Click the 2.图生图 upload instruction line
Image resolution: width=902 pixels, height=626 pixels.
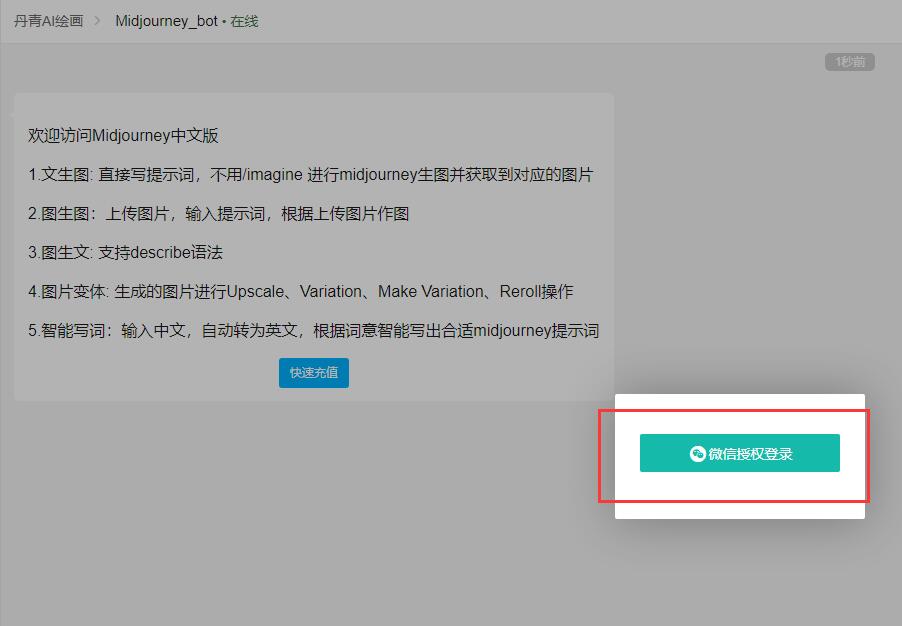click(218, 214)
